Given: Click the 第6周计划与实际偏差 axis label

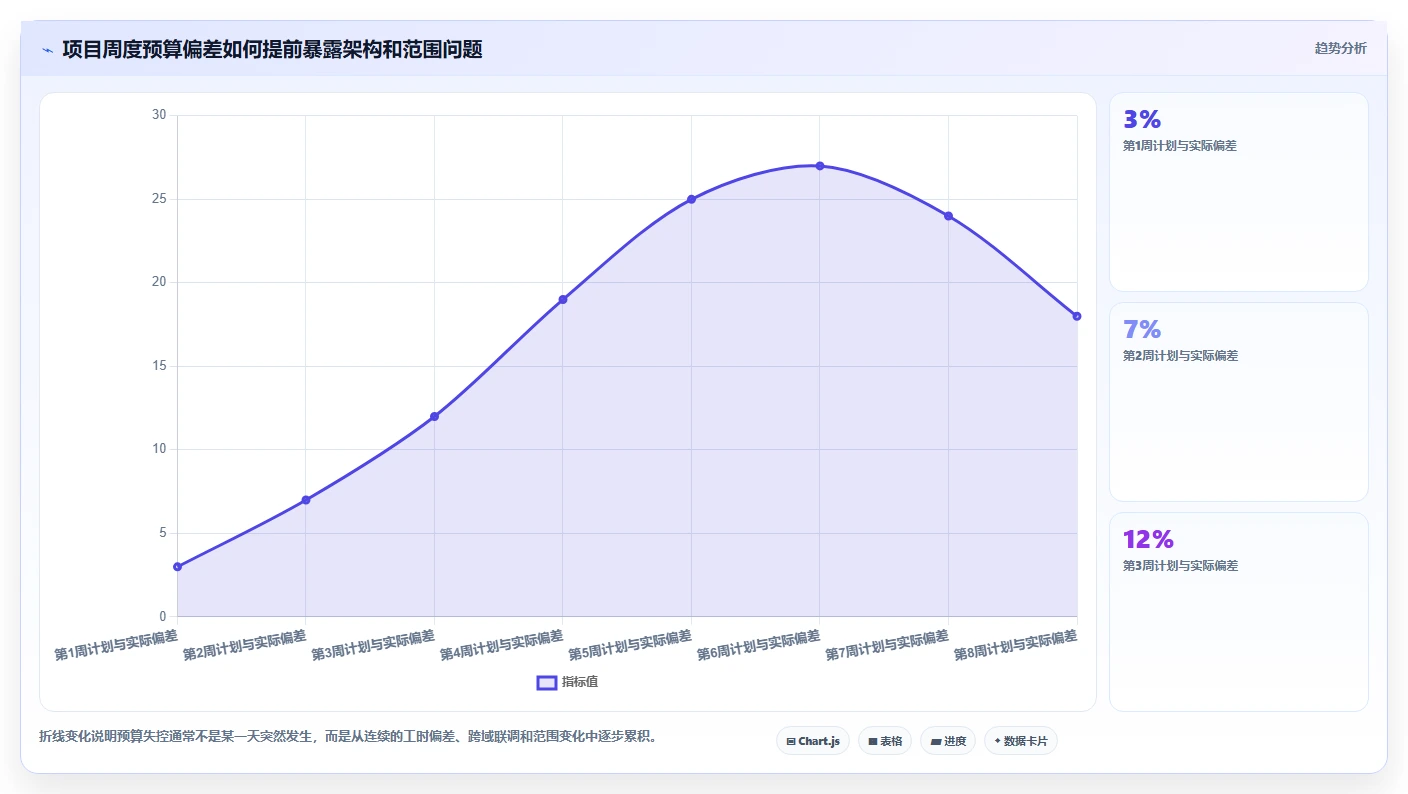Looking at the screenshot, I should [758, 645].
